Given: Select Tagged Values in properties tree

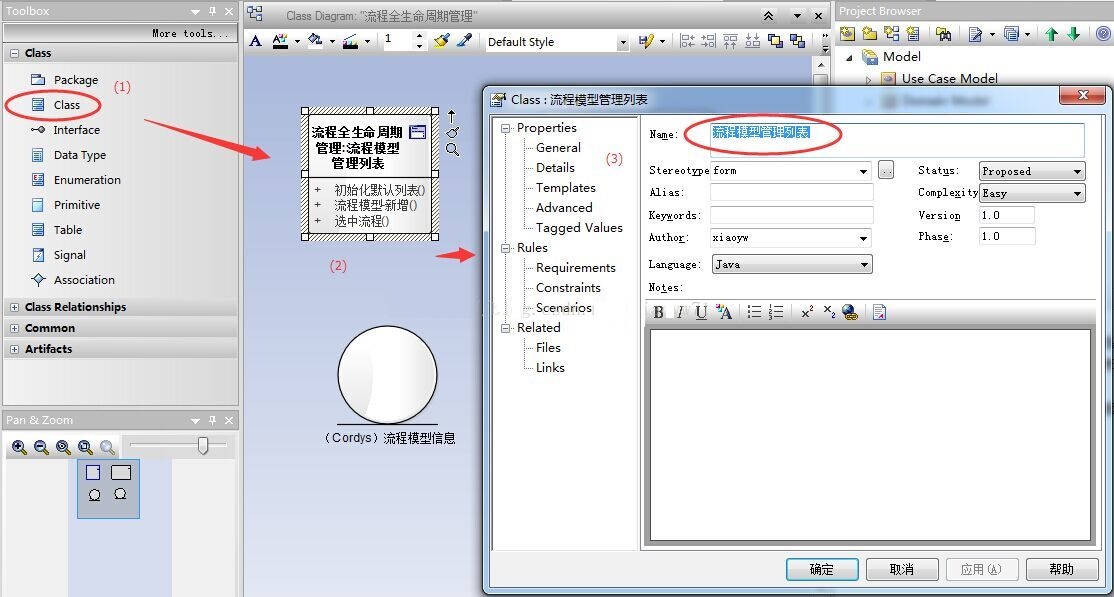Looking at the screenshot, I should pos(579,228).
